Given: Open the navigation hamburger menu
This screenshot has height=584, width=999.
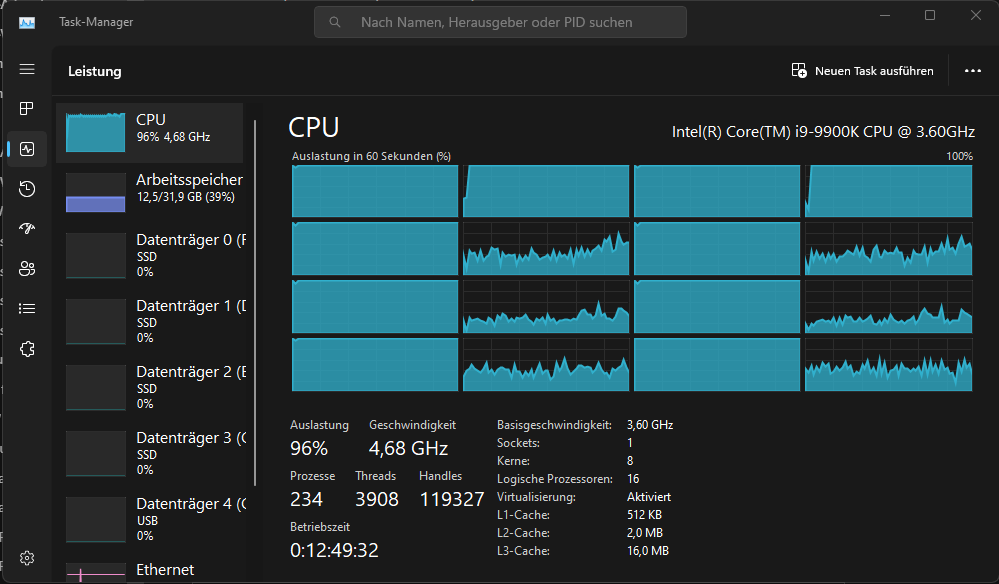Looking at the screenshot, I should point(27,70).
